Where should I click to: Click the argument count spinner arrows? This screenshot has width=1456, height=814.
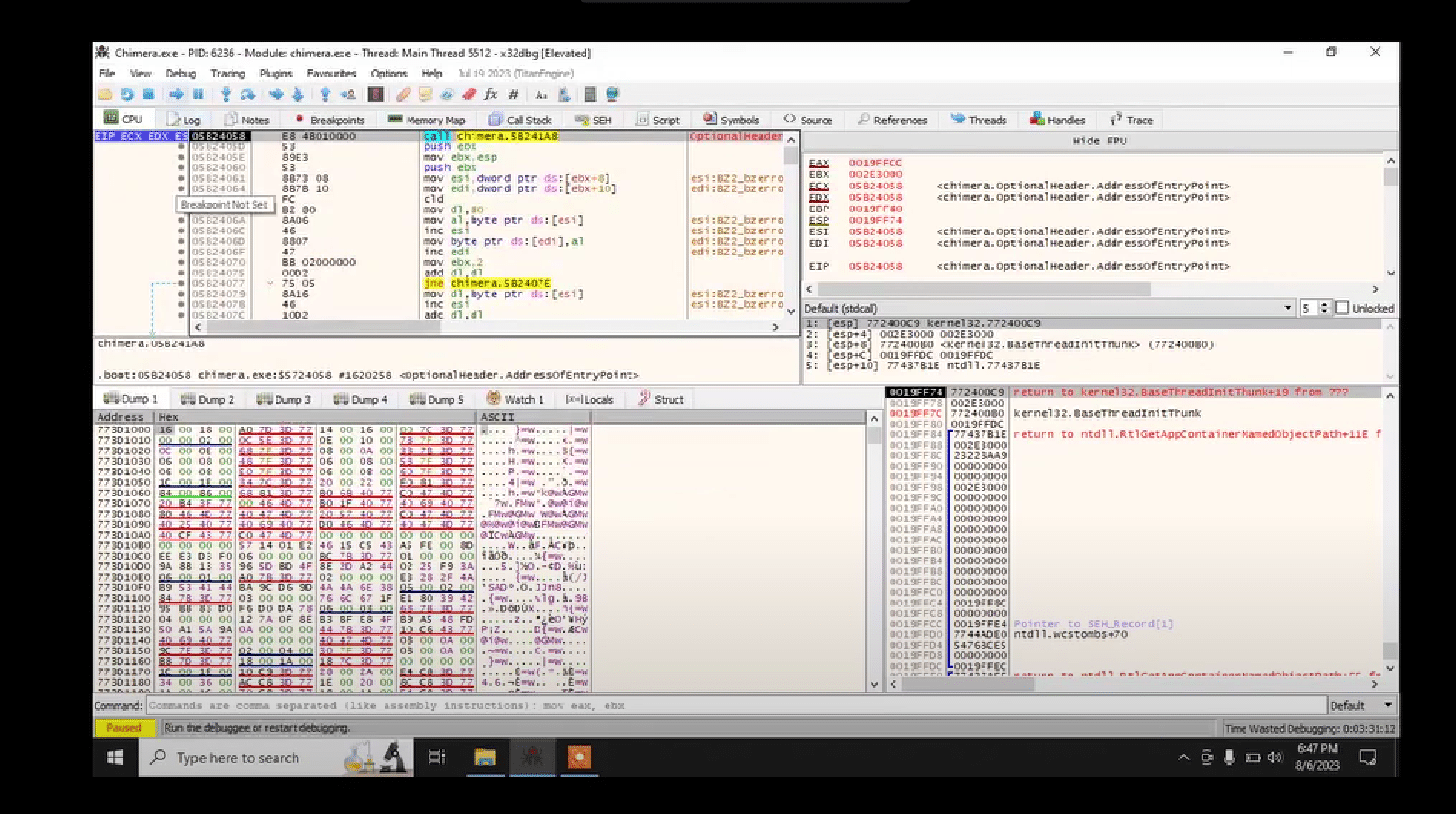pyautogui.click(x=1324, y=308)
